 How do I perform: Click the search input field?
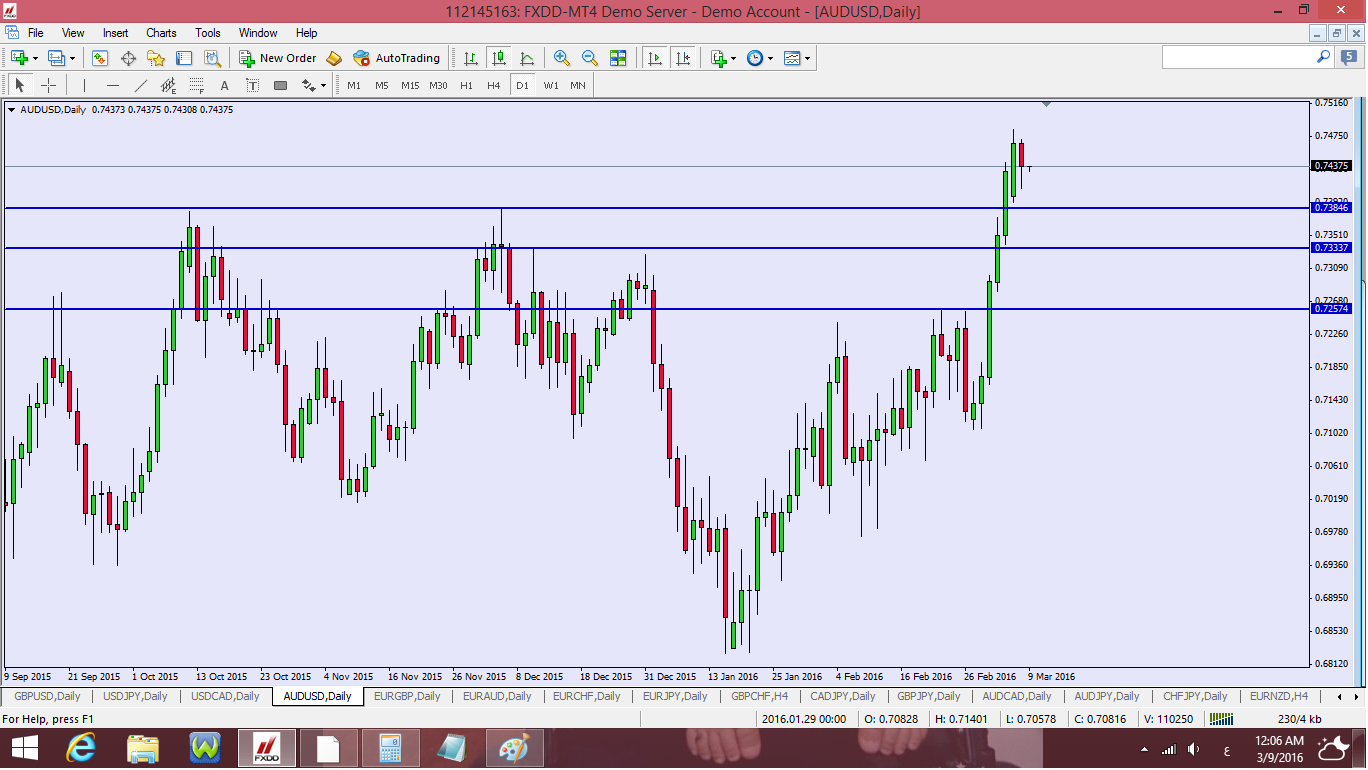click(1238, 58)
